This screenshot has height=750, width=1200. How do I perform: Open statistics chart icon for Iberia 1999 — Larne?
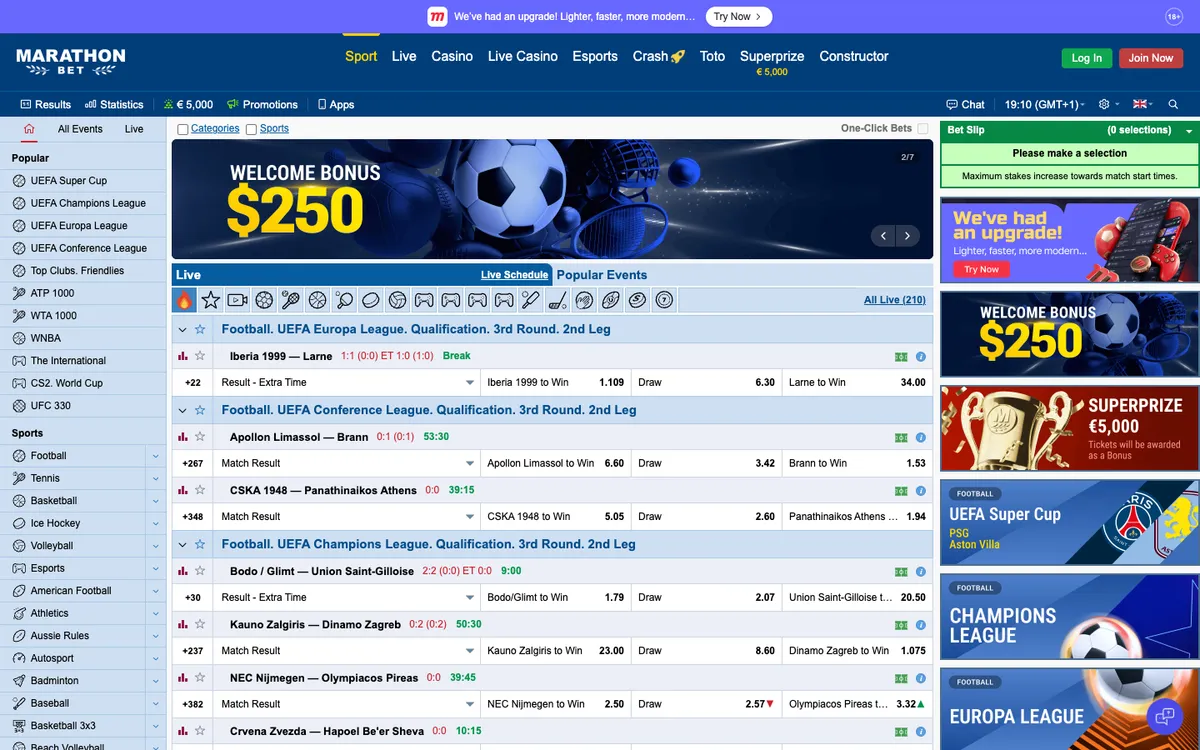point(183,356)
